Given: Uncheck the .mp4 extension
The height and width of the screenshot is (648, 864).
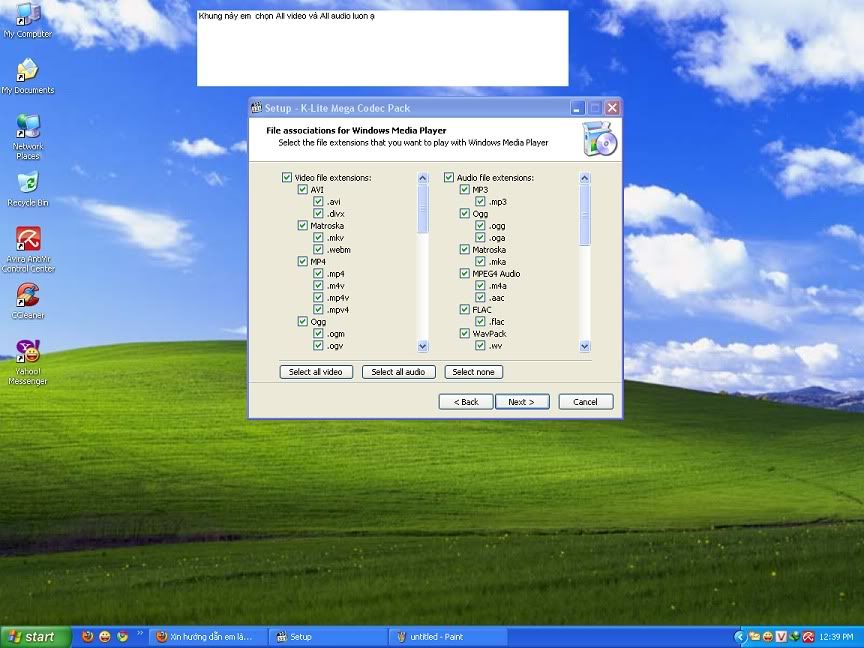Looking at the screenshot, I should (x=318, y=273).
